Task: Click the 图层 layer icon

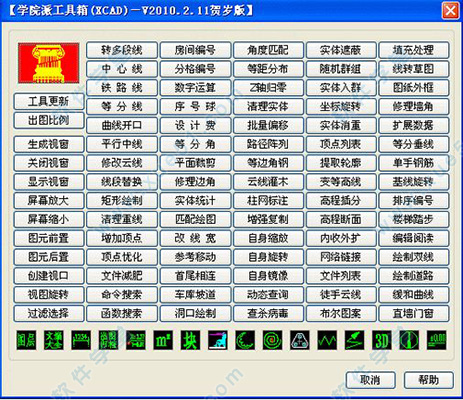Action: point(26,340)
